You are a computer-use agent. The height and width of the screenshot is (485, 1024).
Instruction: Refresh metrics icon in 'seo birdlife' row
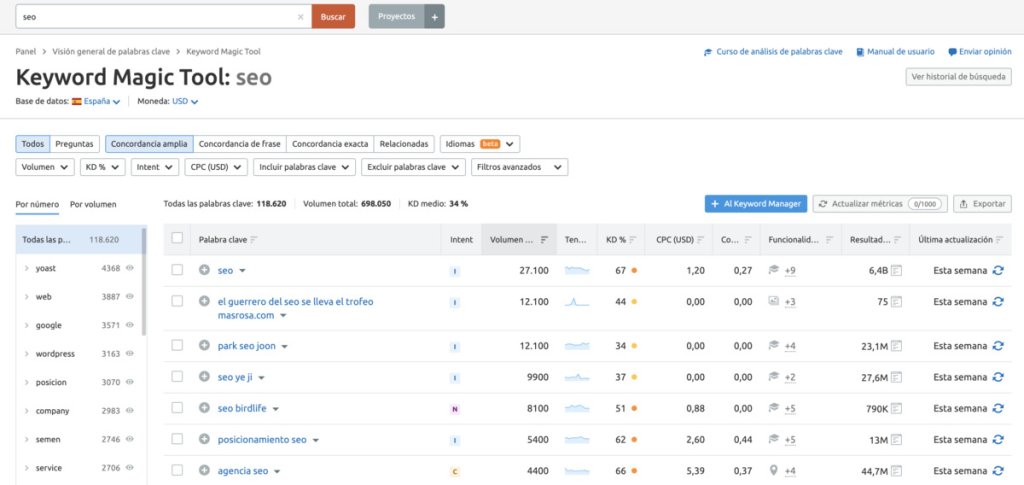pos(998,408)
